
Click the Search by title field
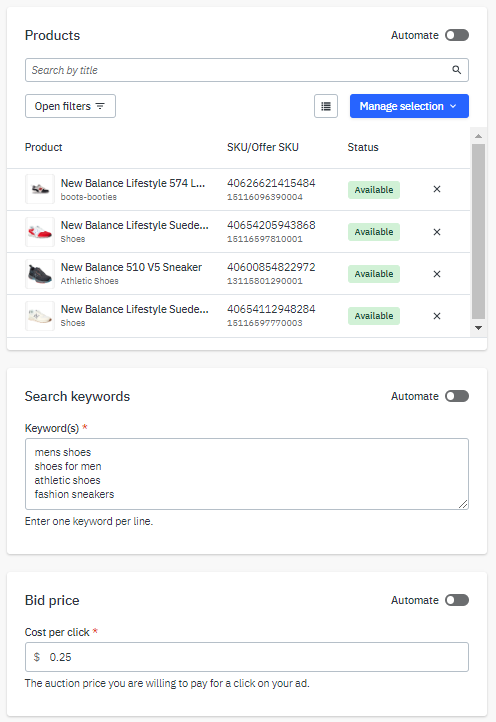[247, 70]
